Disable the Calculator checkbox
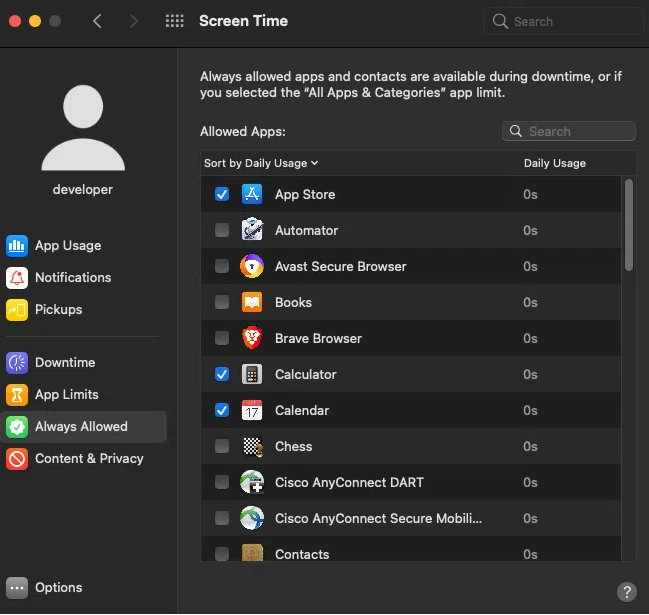 pyautogui.click(x=222, y=375)
